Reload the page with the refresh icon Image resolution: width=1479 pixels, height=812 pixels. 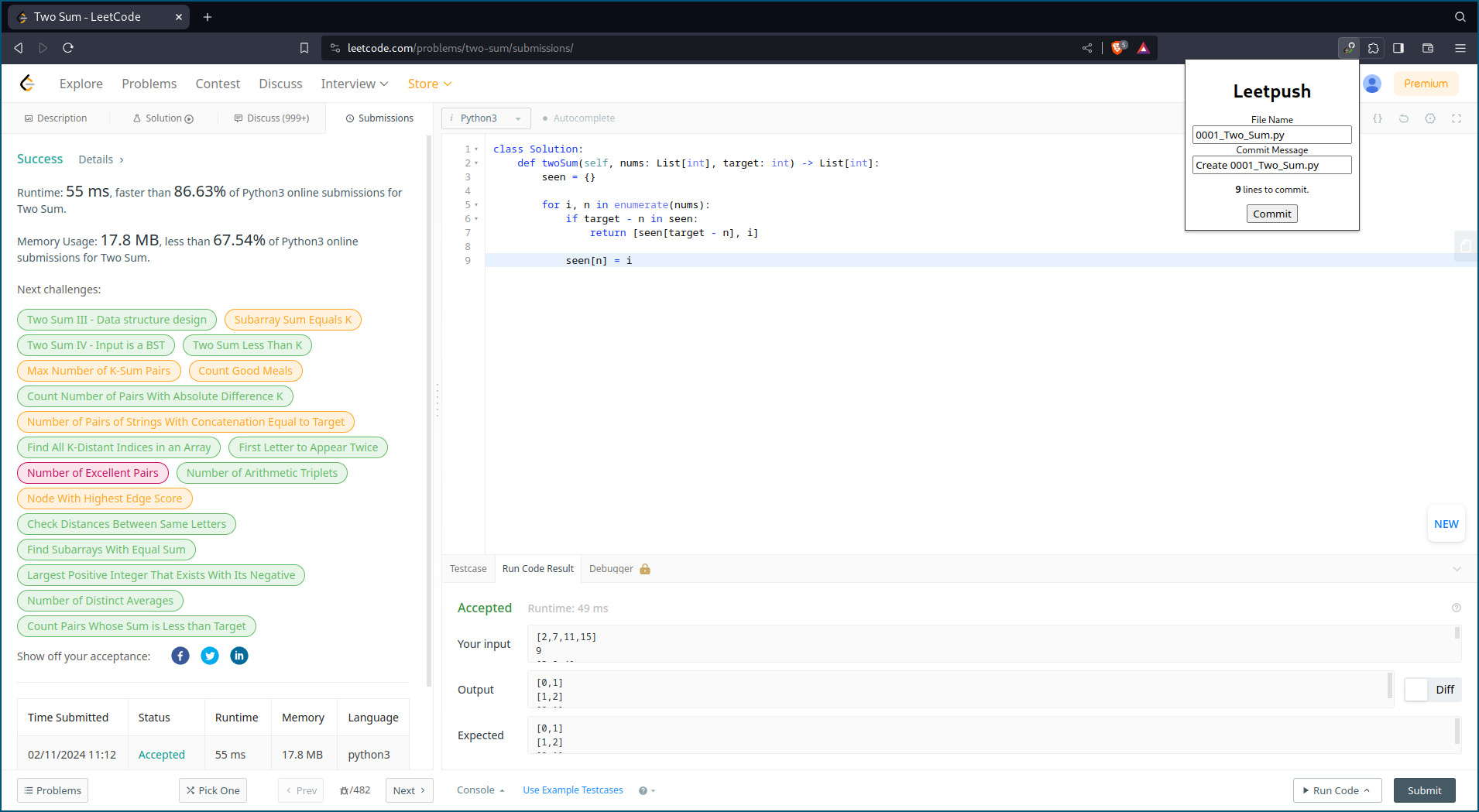point(68,48)
